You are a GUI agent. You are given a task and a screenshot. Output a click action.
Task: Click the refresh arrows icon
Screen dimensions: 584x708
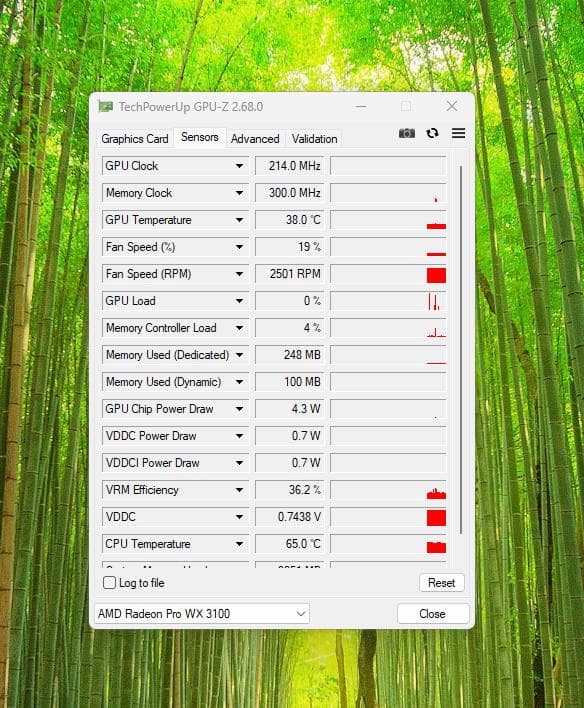(432, 133)
